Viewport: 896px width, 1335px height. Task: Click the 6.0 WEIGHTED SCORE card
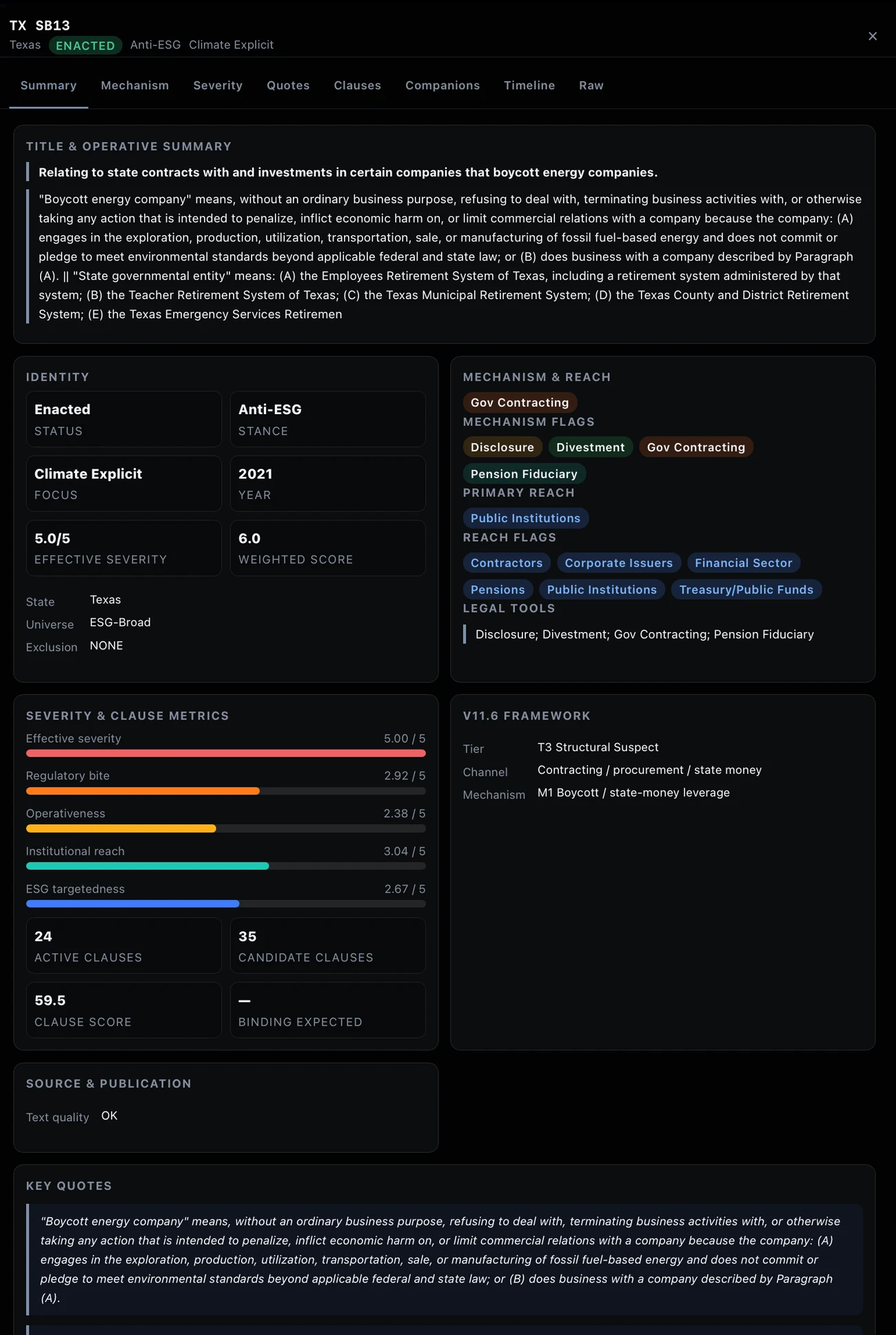click(327, 548)
